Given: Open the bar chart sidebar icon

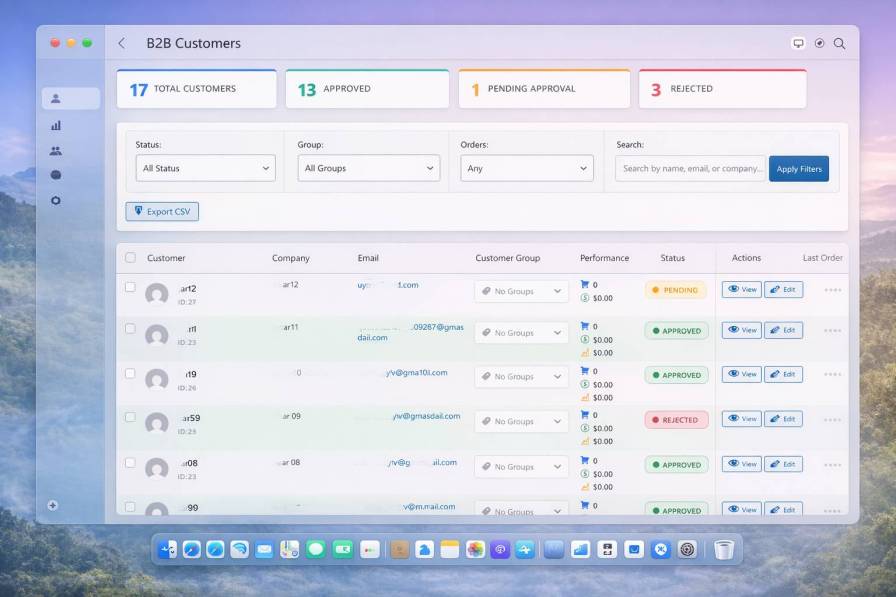Looking at the screenshot, I should (x=55, y=125).
